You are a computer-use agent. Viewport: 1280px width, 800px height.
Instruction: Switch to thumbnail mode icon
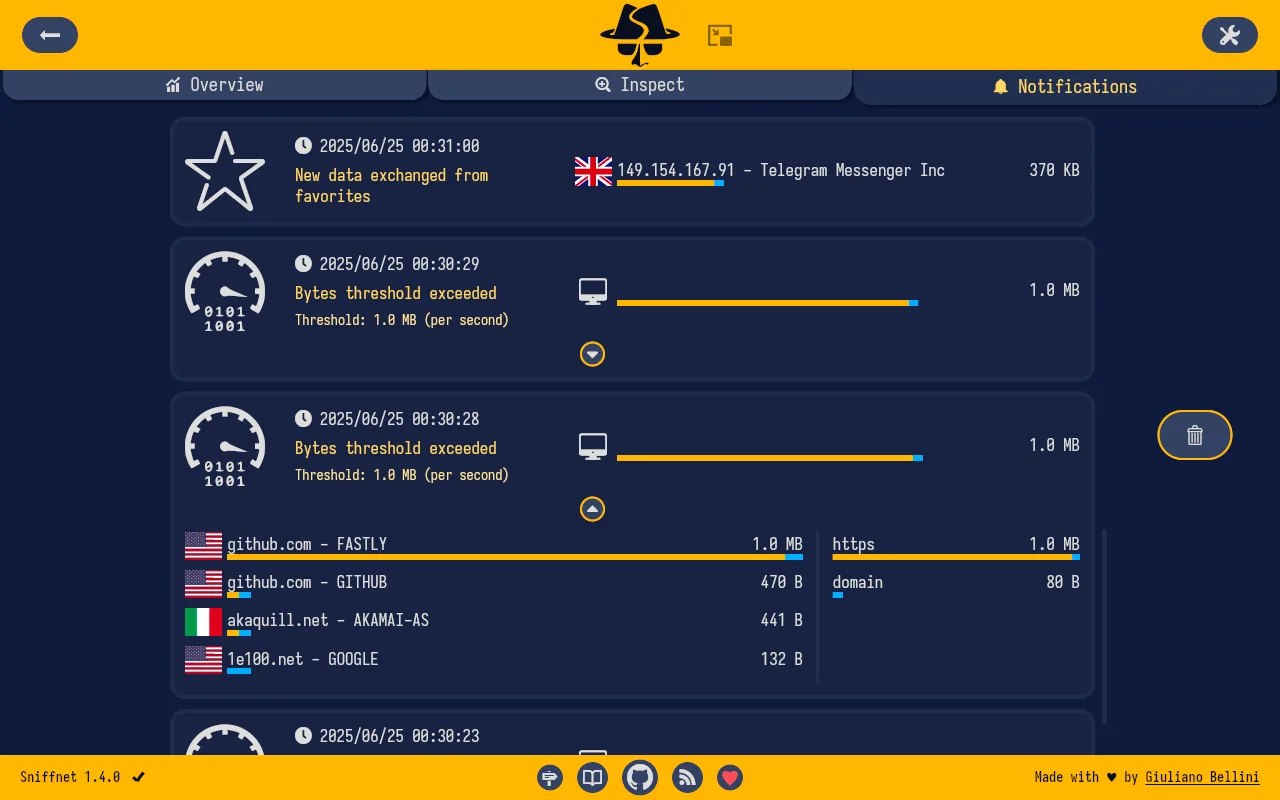coord(720,36)
